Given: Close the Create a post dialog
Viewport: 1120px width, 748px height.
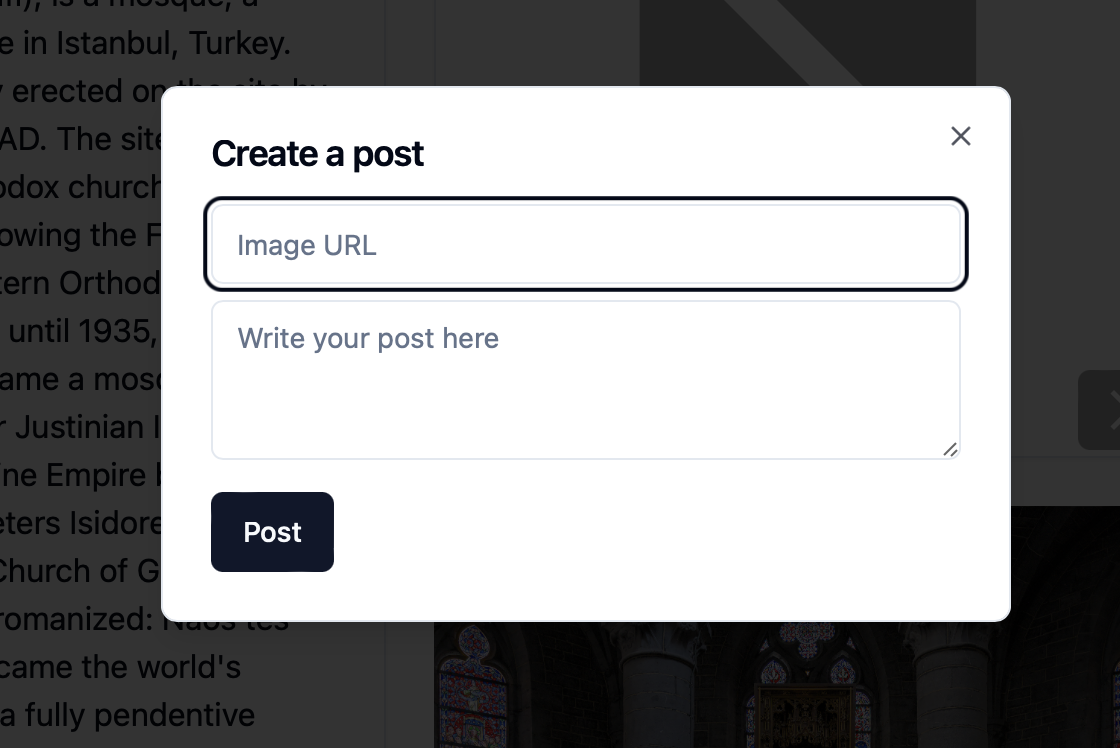Looking at the screenshot, I should coord(961,136).
